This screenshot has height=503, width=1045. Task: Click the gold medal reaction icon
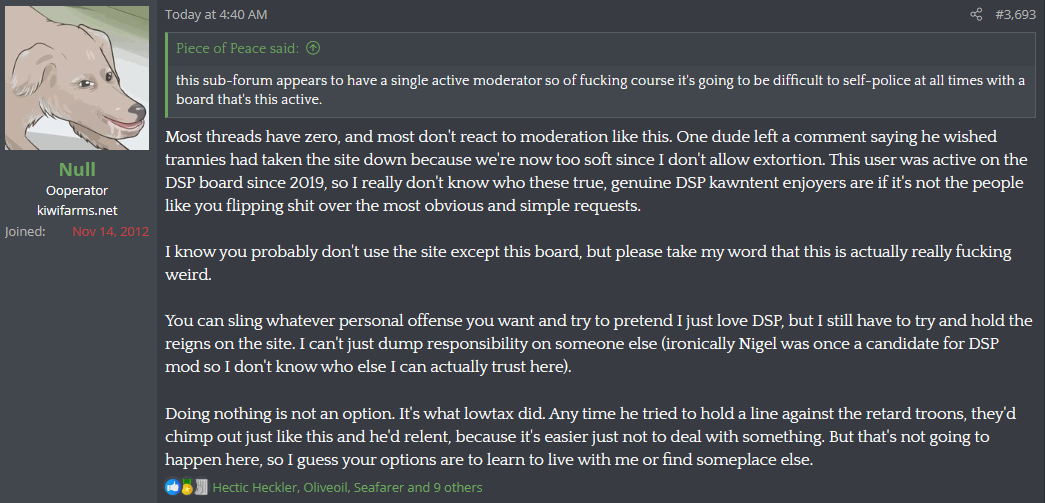[187, 487]
